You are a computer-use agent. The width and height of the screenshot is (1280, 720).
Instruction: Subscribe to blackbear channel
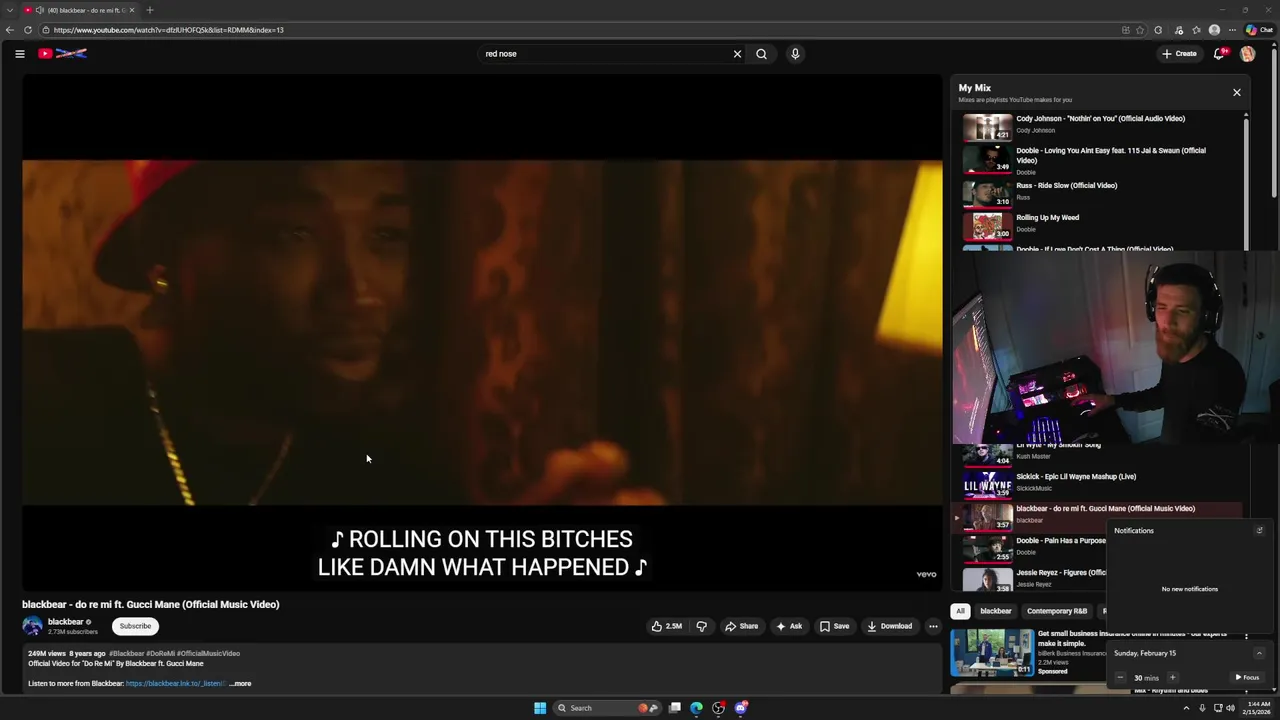(135, 626)
